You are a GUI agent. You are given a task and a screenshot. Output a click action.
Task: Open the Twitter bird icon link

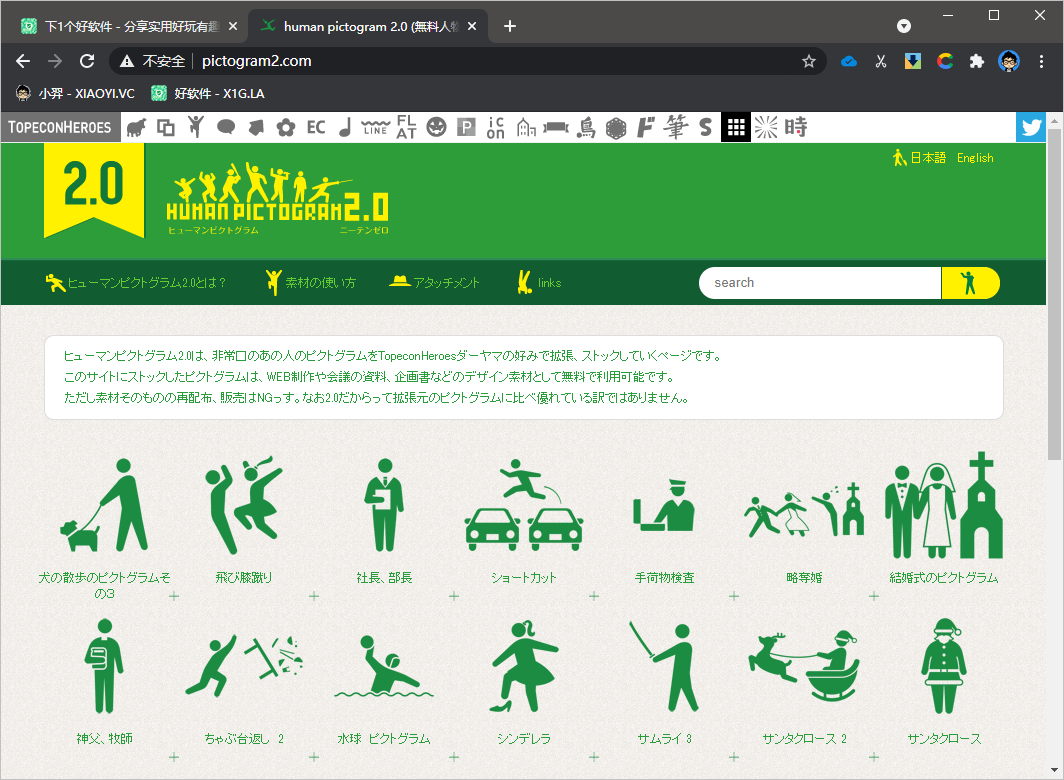pos(1030,127)
